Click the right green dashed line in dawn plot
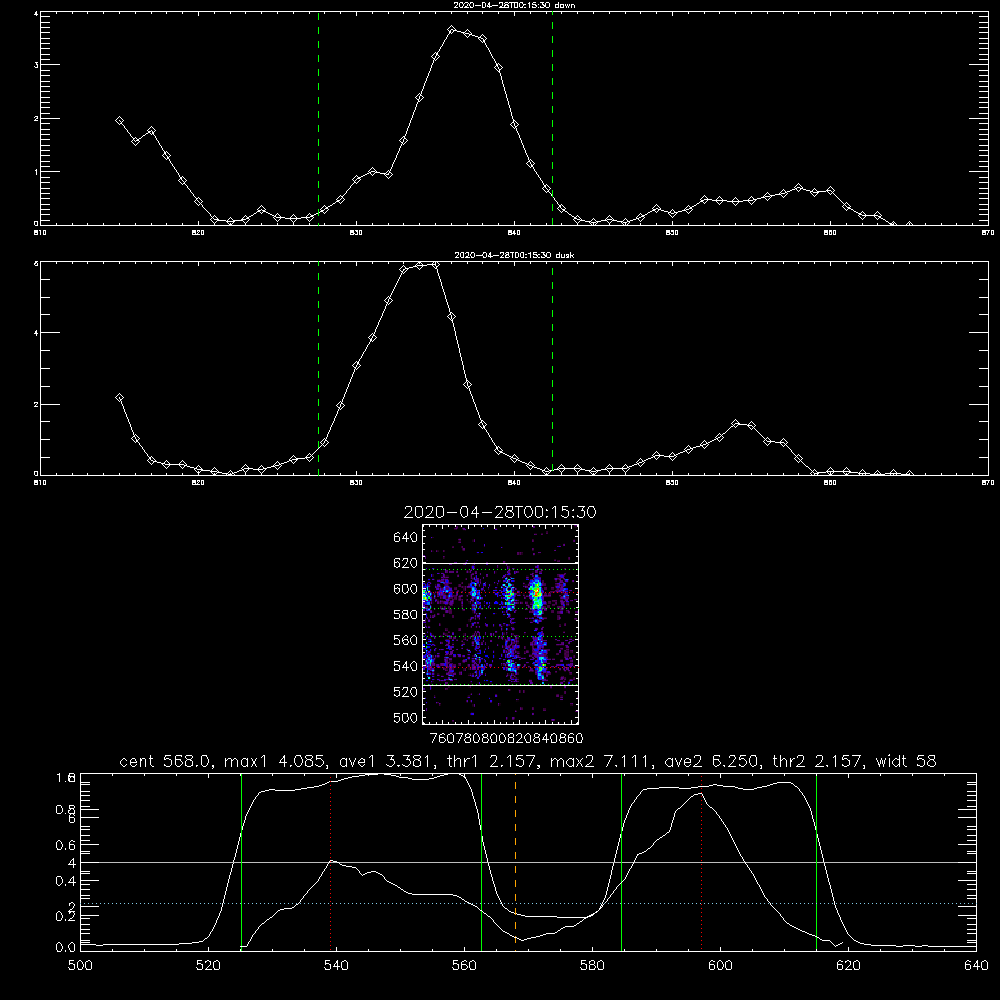The image size is (1000, 1000). pyautogui.click(x=552, y=118)
